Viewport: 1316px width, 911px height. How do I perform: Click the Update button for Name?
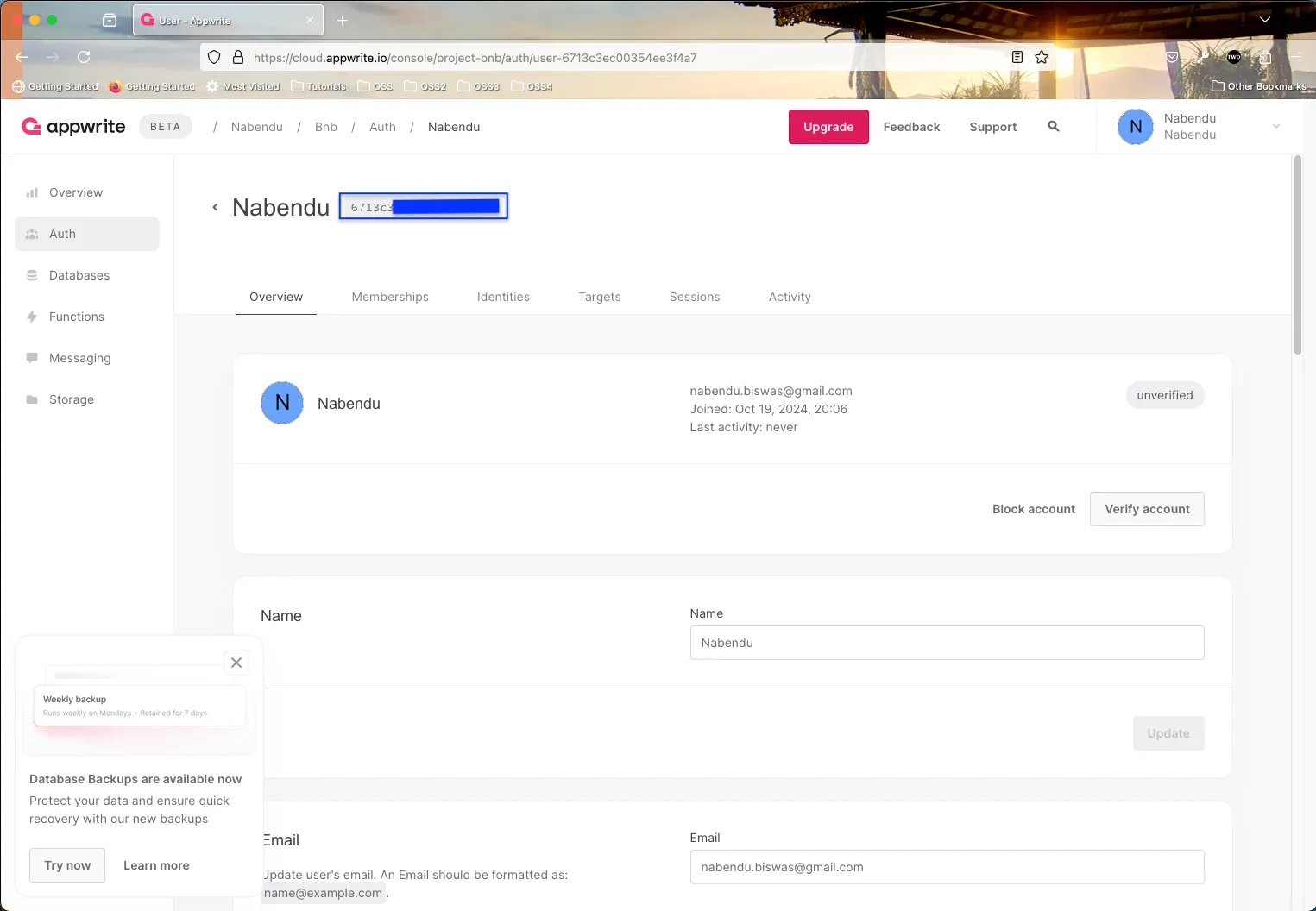pyautogui.click(x=1168, y=733)
